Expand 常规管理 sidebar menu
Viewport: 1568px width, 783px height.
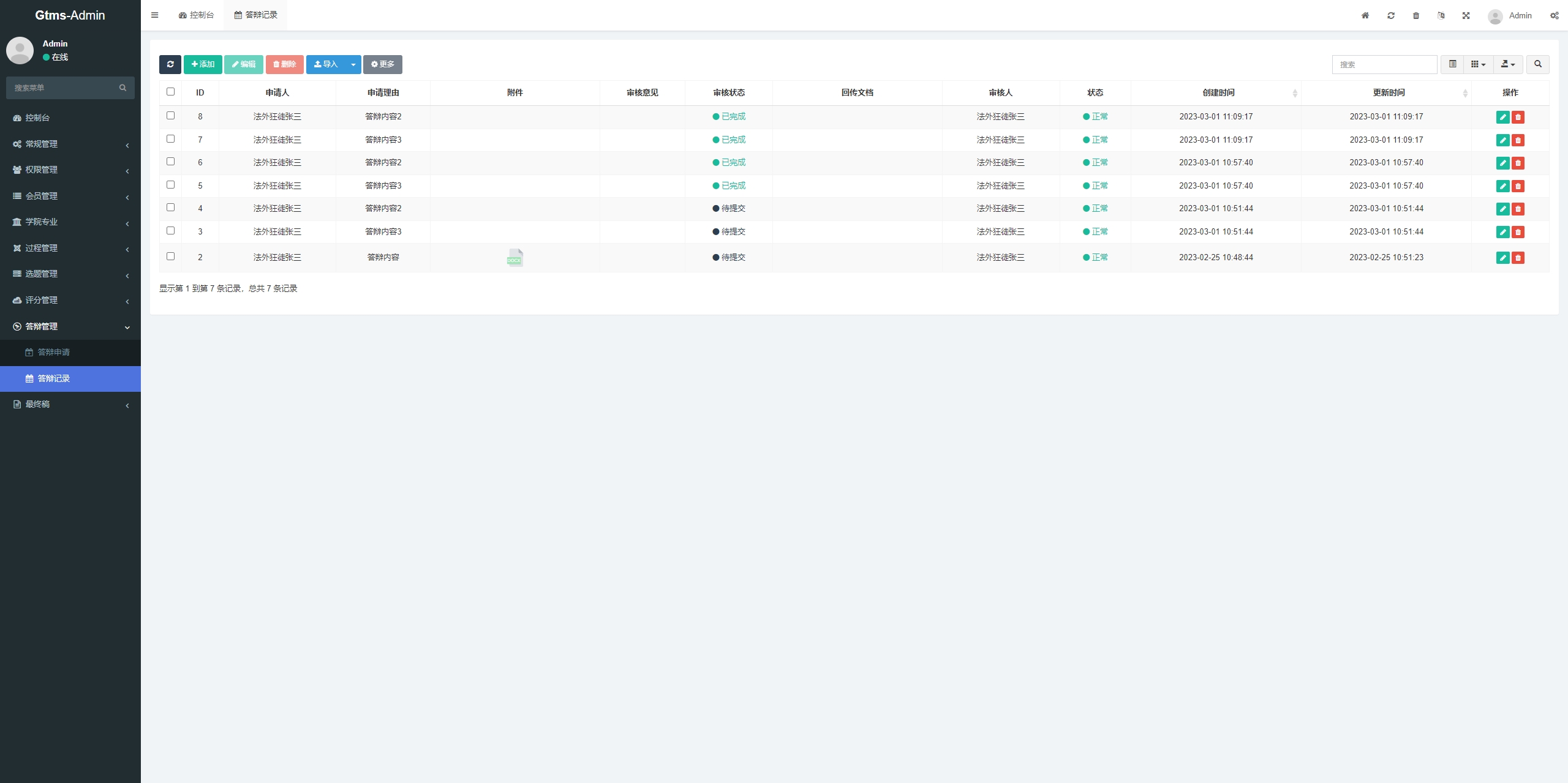click(70, 144)
